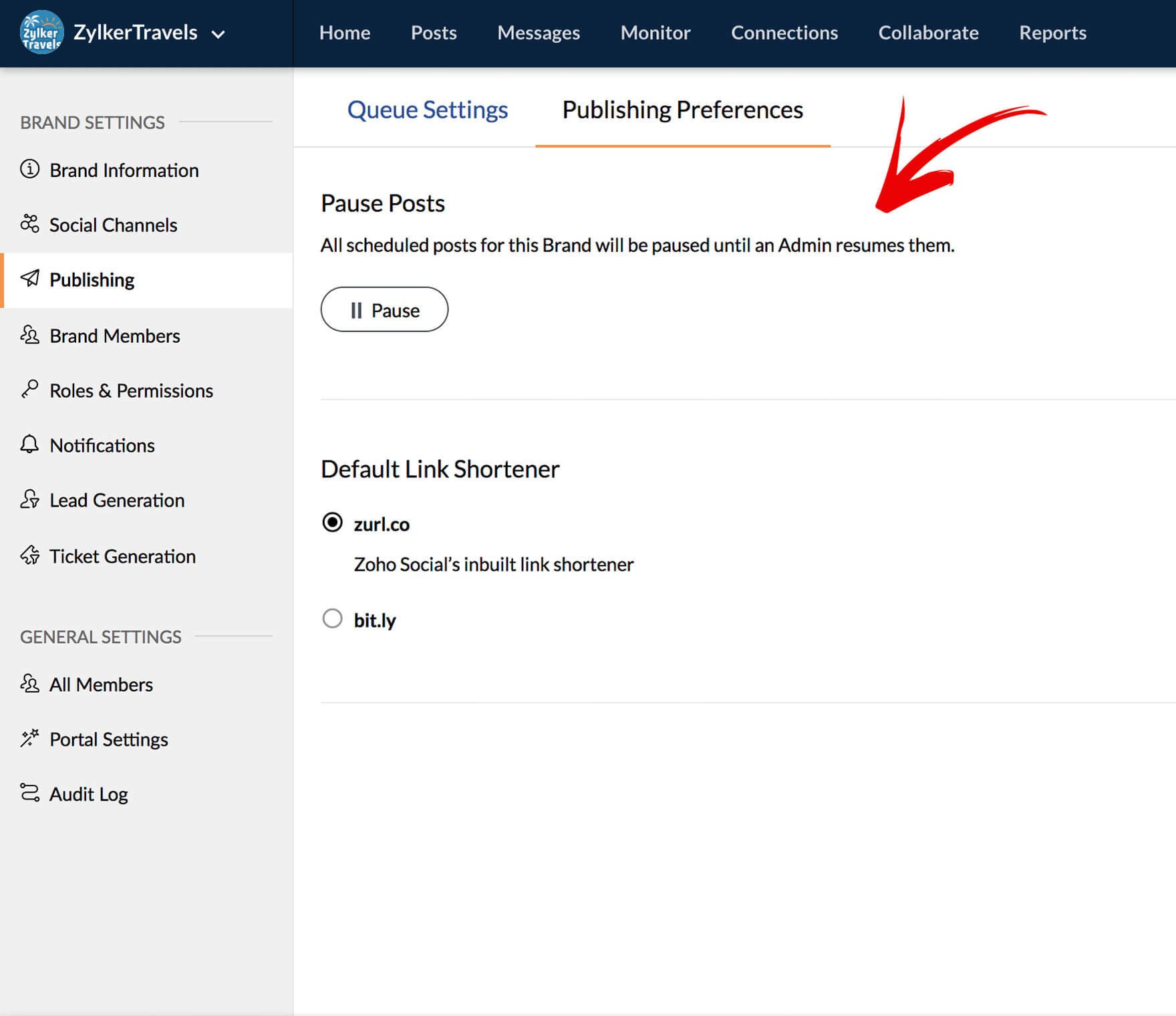Click the zurl.co label text
The width and height of the screenshot is (1176, 1016).
(382, 524)
